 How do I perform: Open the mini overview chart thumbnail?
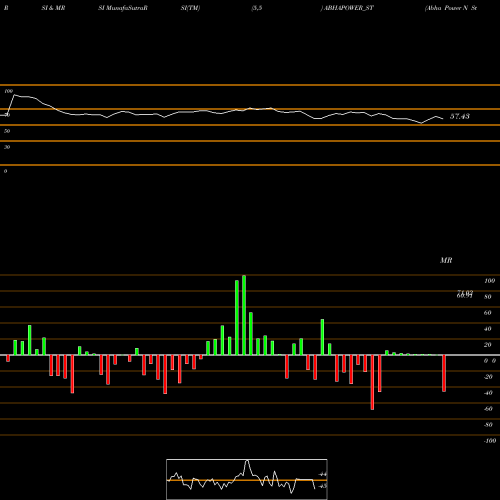click(x=247, y=479)
